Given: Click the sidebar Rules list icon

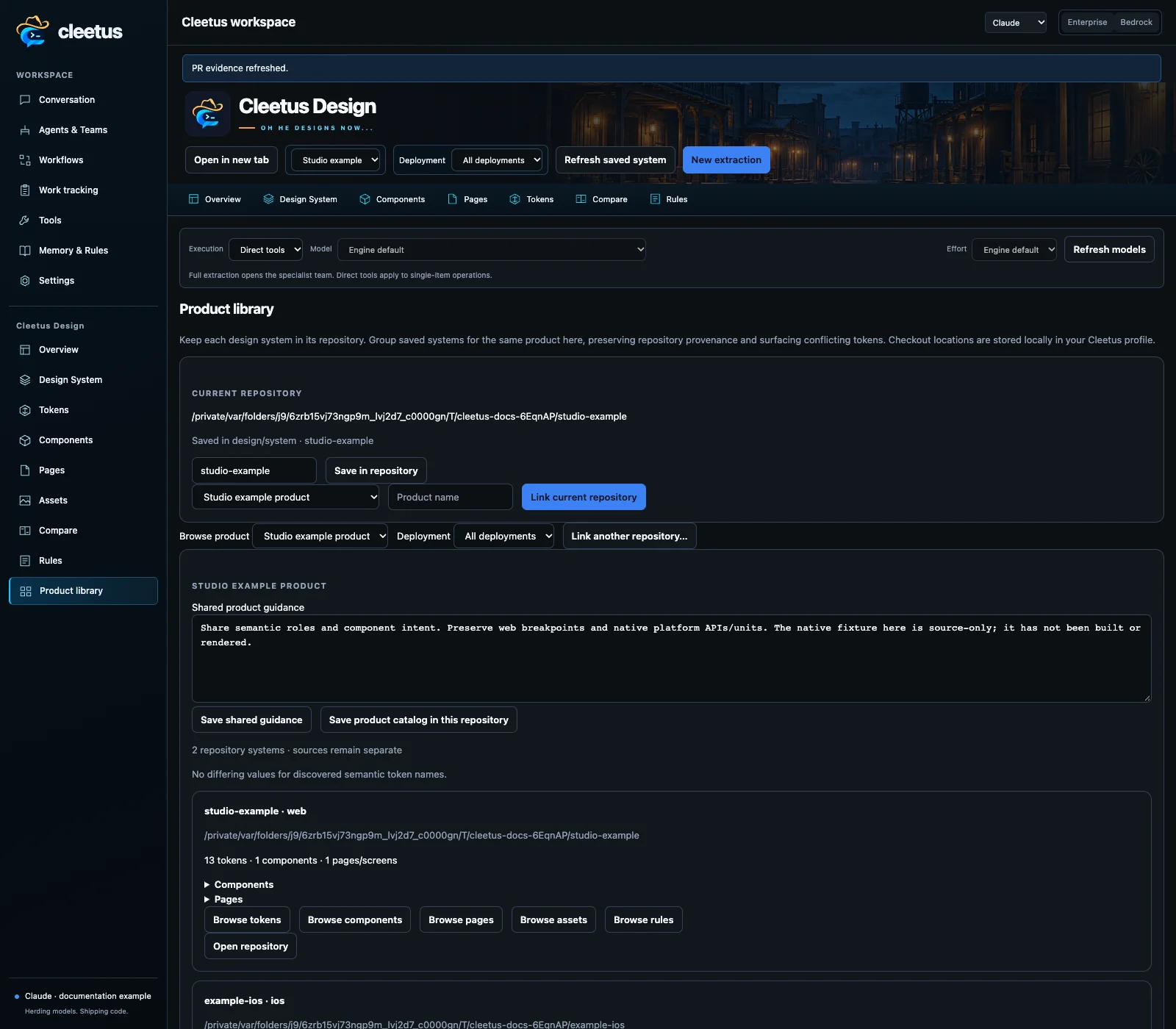Looking at the screenshot, I should click(x=25, y=561).
